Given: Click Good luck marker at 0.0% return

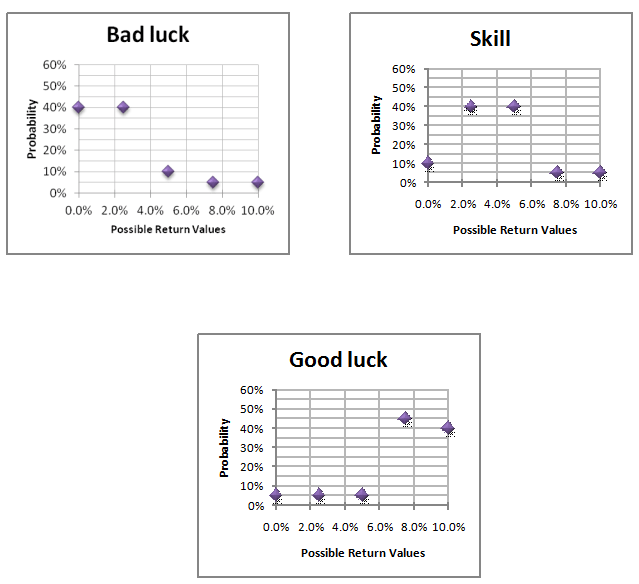Looking at the screenshot, I should tap(276, 495).
